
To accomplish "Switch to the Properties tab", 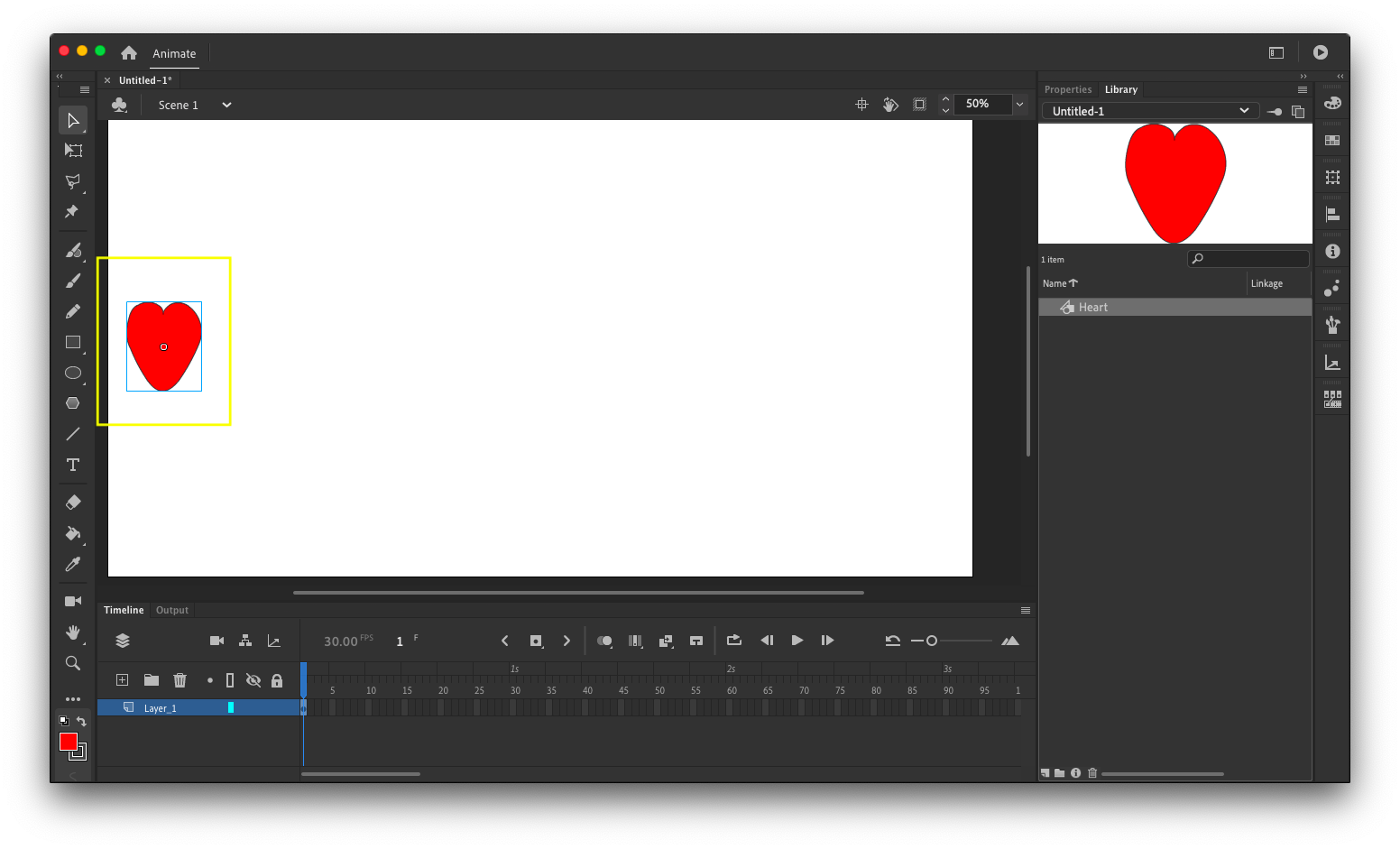I will [1068, 89].
